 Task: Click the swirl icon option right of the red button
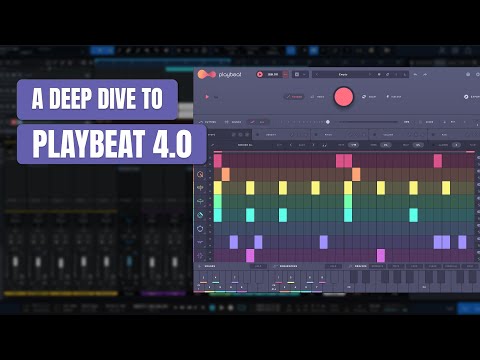pos(369,97)
